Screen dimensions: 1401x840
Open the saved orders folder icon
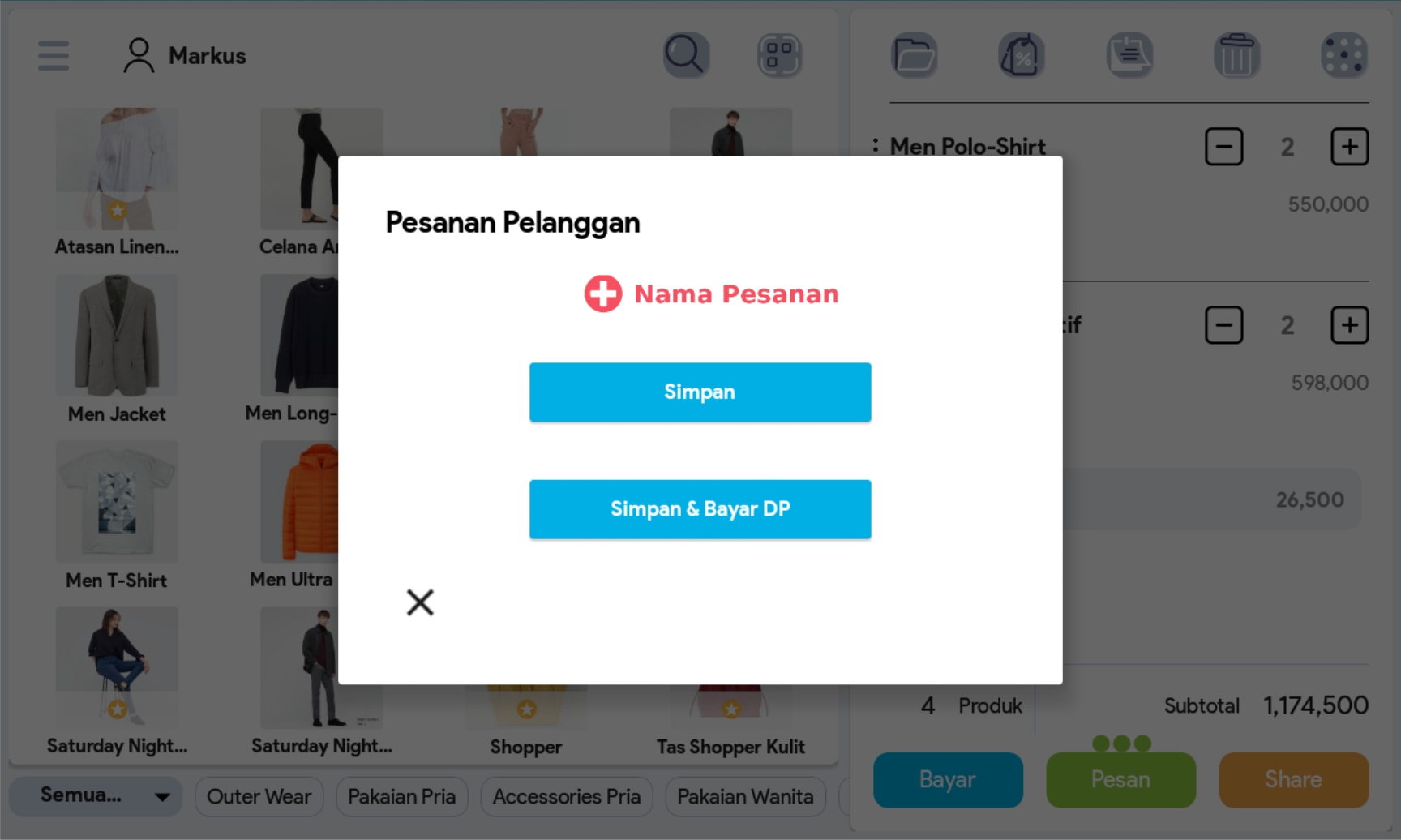[x=914, y=55]
